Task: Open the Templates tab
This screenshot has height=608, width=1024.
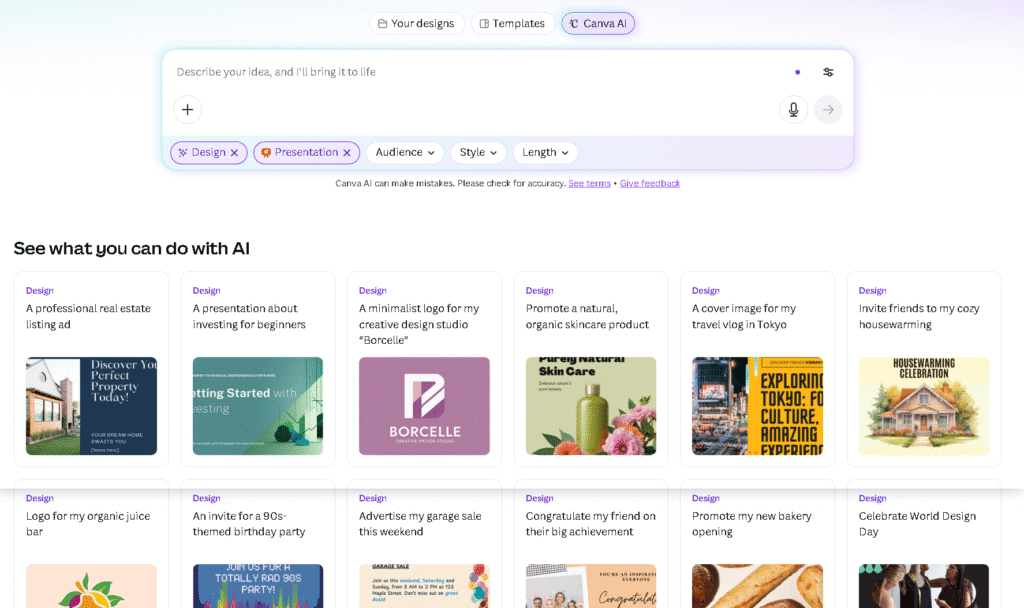Action: coord(512,23)
